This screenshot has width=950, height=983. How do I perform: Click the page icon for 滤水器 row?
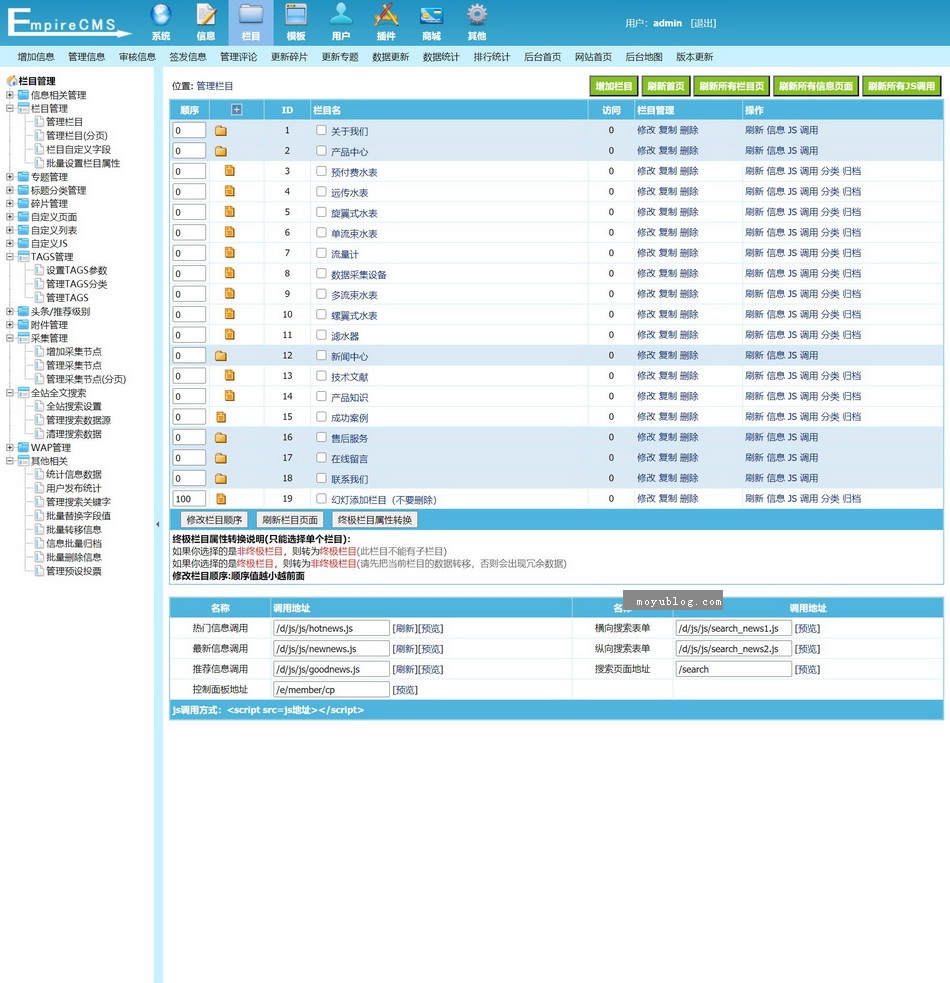pyautogui.click(x=230, y=335)
